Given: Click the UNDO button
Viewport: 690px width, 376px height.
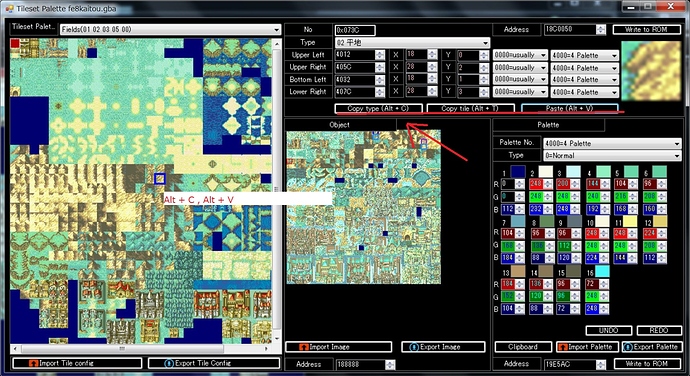Looking at the screenshot, I should point(609,330).
